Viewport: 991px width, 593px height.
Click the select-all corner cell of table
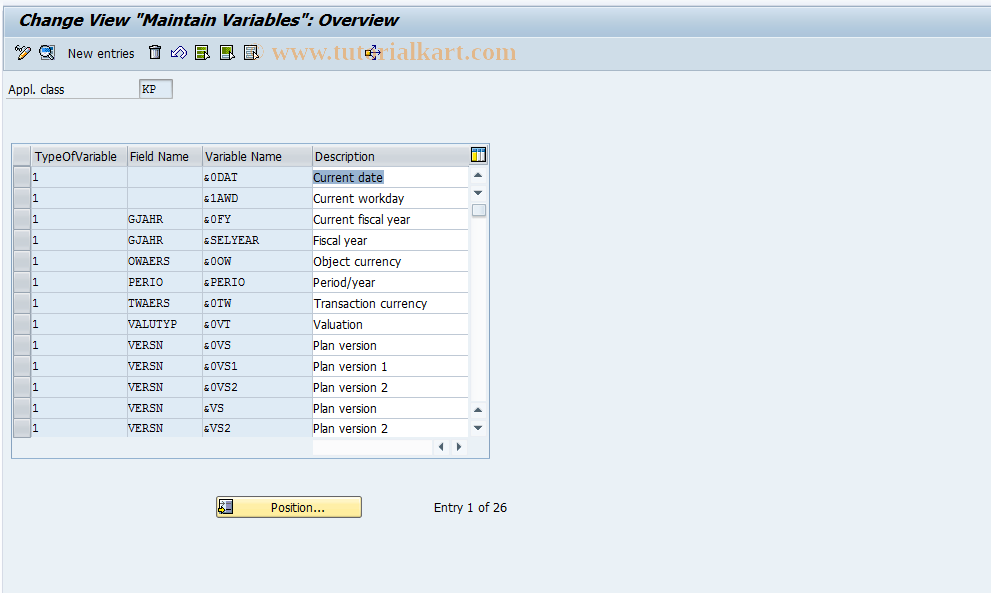22,156
